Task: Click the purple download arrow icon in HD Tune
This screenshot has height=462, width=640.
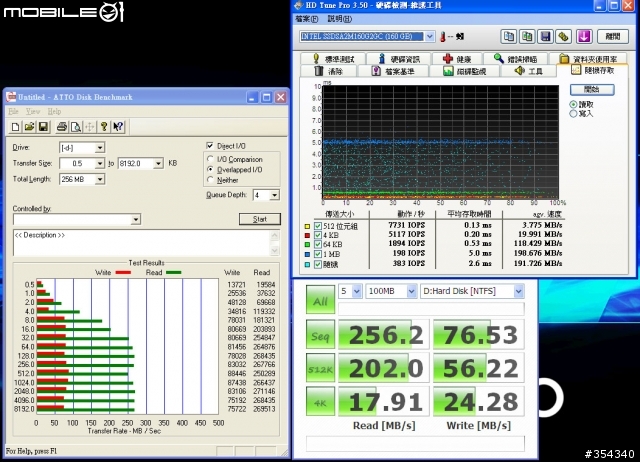Action: pyautogui.click(x=584, y=37)
